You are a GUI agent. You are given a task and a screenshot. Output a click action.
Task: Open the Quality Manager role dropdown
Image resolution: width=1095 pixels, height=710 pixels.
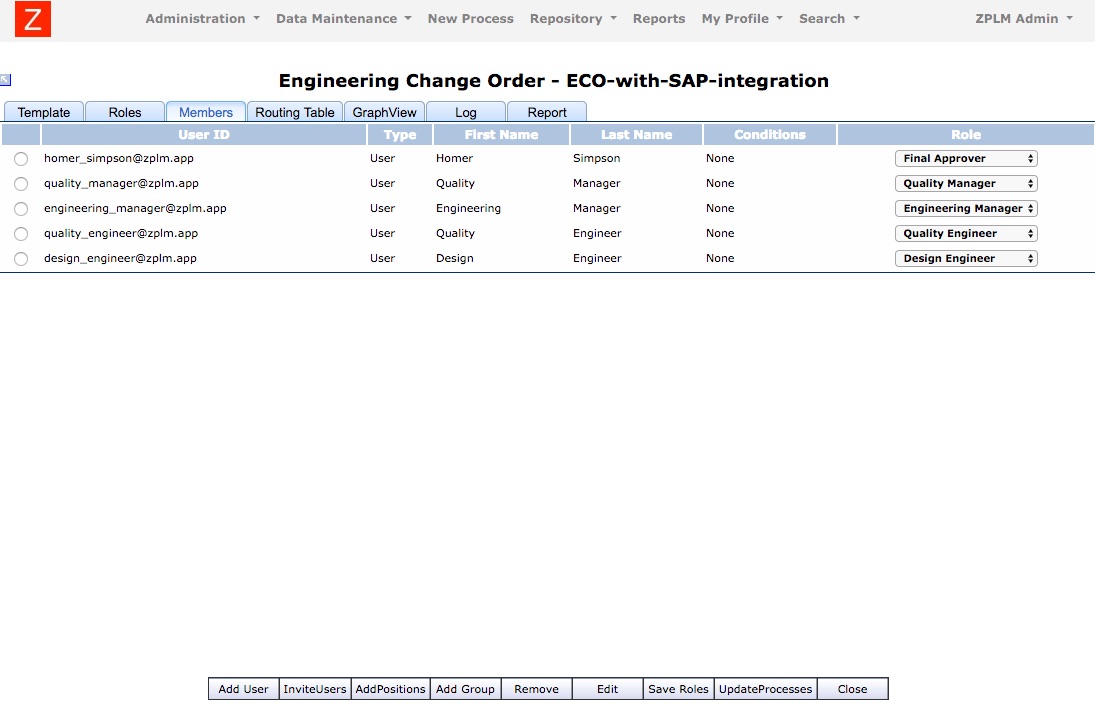(965, 183)
